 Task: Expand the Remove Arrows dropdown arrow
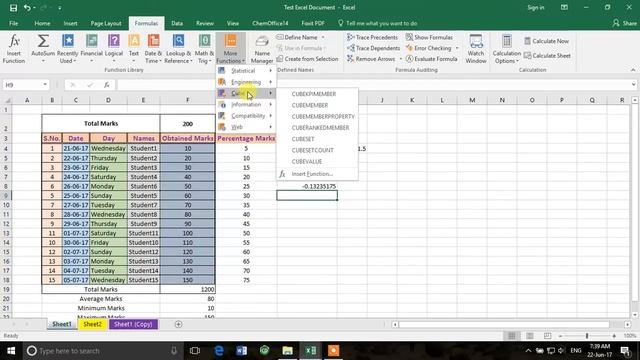[400, 59]
